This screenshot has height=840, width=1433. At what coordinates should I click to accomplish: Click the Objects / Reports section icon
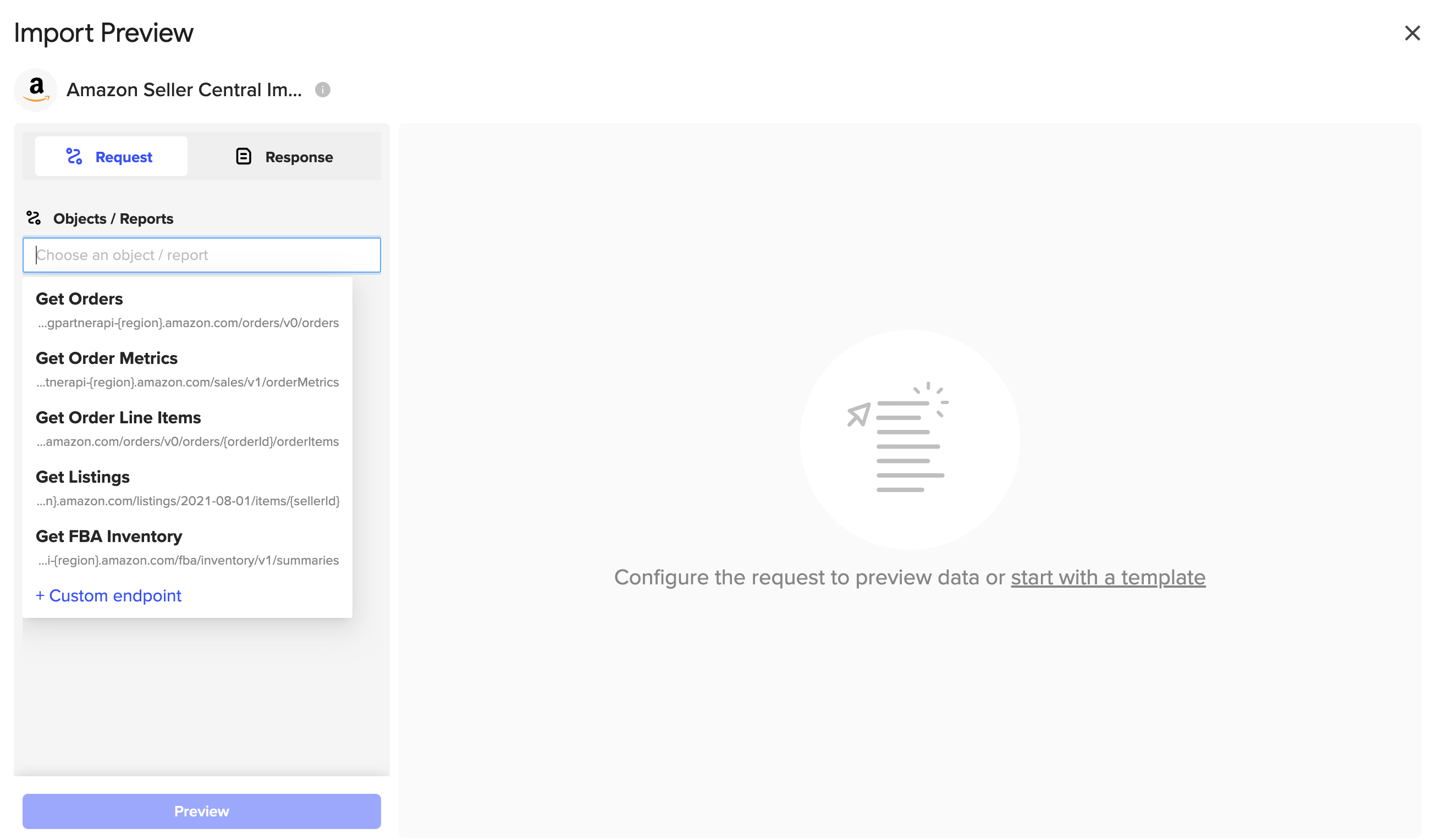point(34,218)
